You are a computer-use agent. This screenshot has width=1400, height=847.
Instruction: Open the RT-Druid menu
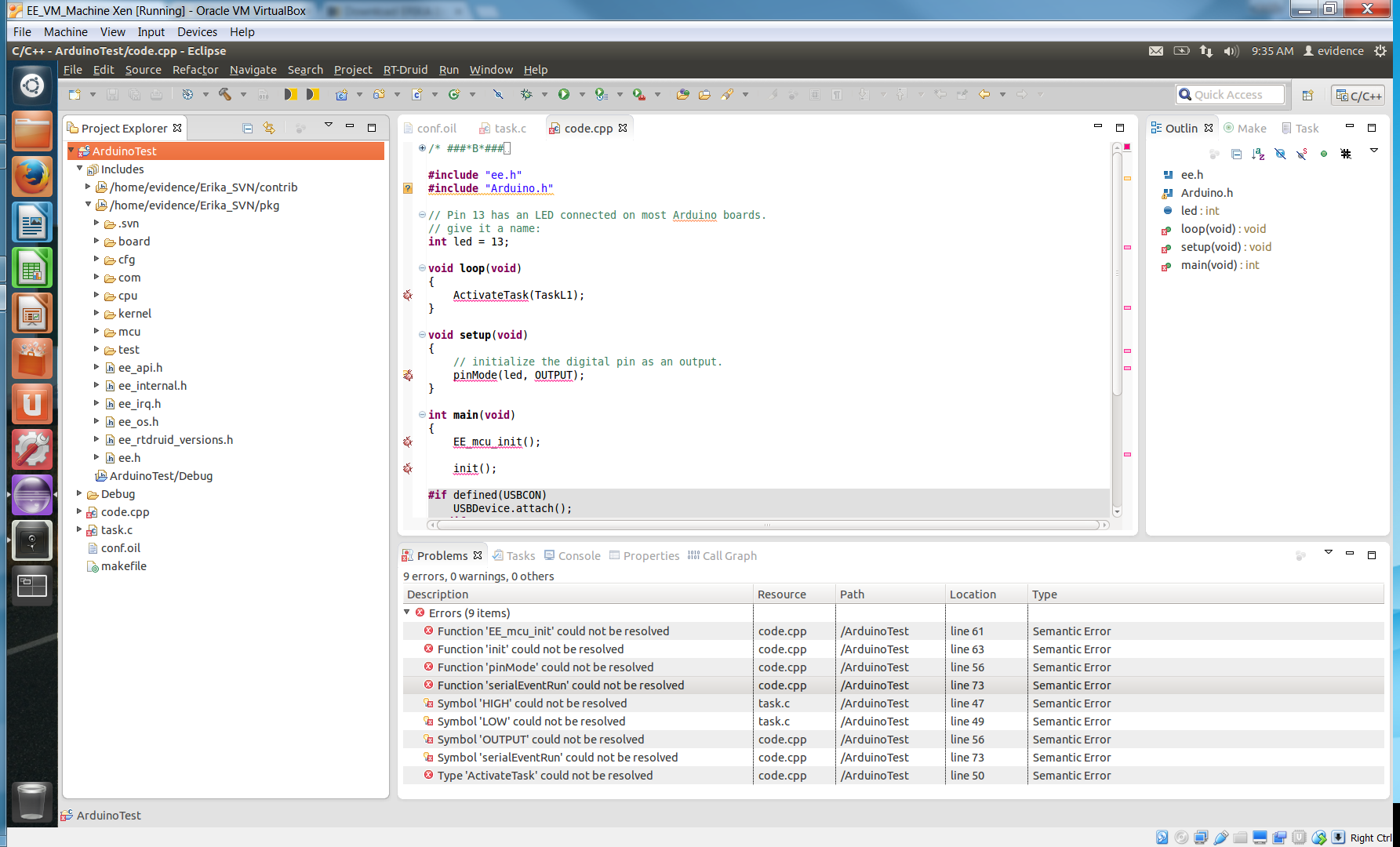405,70
